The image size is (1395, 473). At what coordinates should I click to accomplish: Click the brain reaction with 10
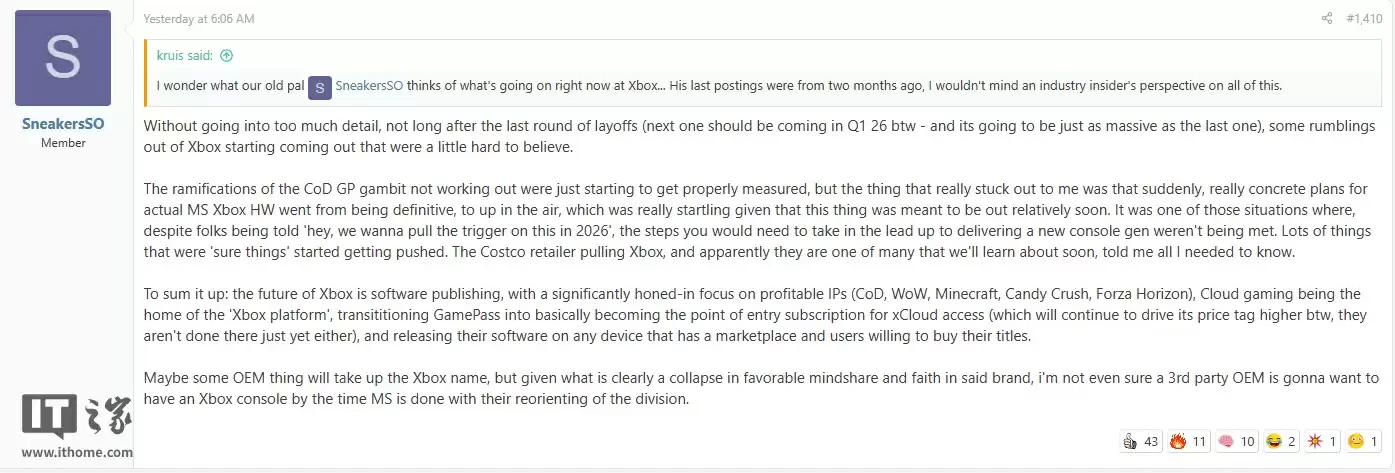point(1236,441)
